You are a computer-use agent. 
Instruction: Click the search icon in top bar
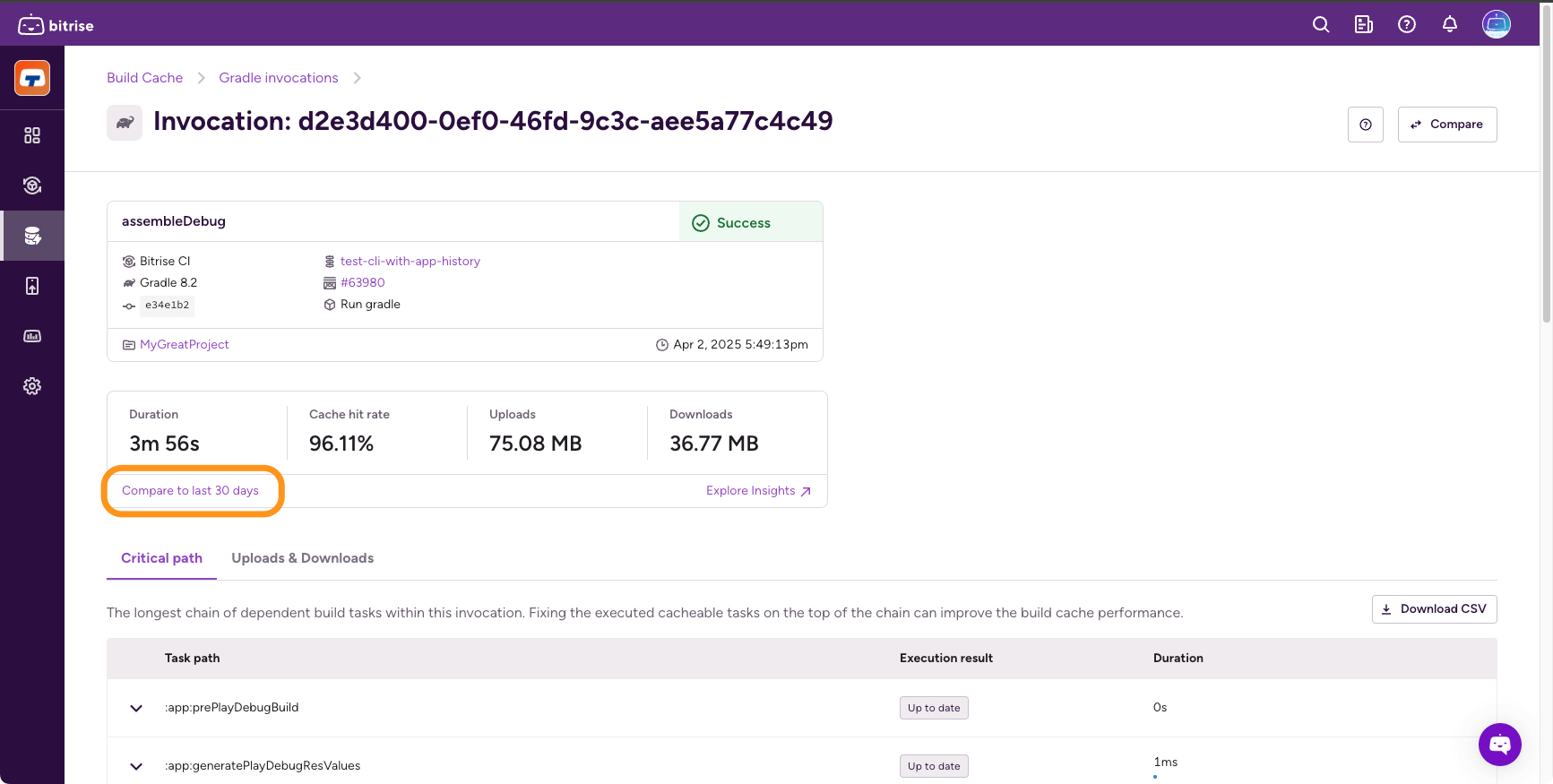click(x=1320, y=25)
